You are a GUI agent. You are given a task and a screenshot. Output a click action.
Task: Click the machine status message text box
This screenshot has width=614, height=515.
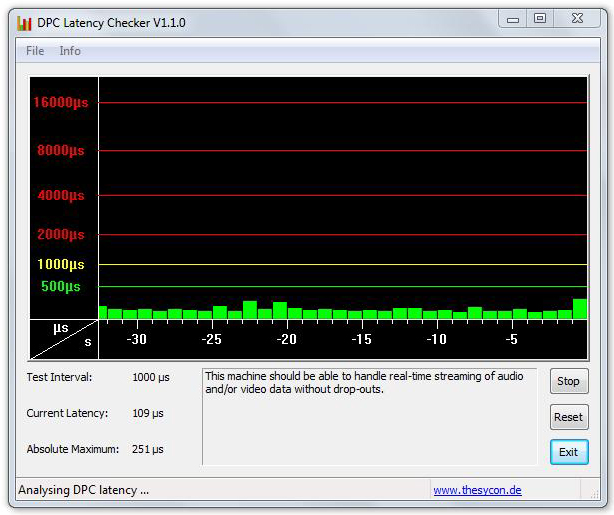tap(370, 416)
